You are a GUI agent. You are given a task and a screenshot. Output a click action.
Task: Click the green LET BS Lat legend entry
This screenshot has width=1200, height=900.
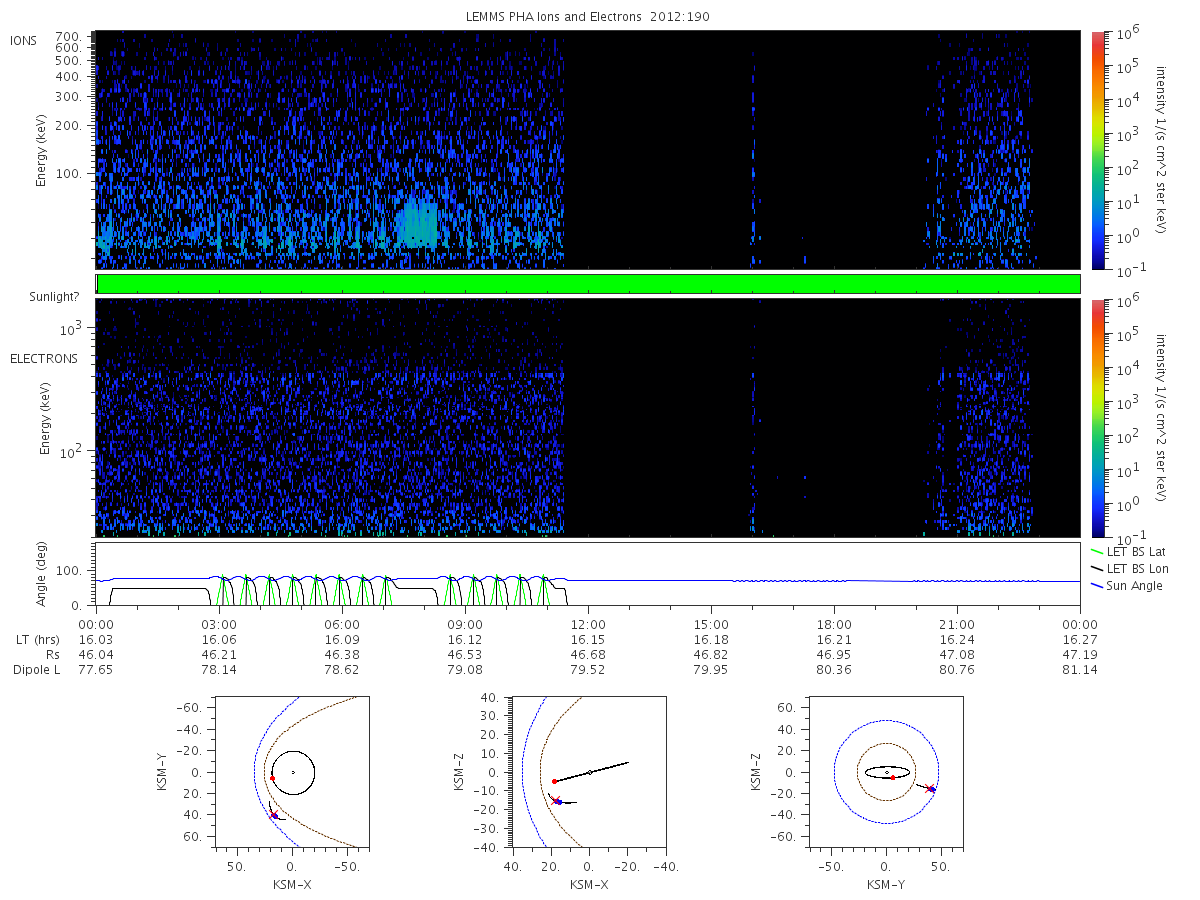pyautogui.click(x=1129, y=552)
